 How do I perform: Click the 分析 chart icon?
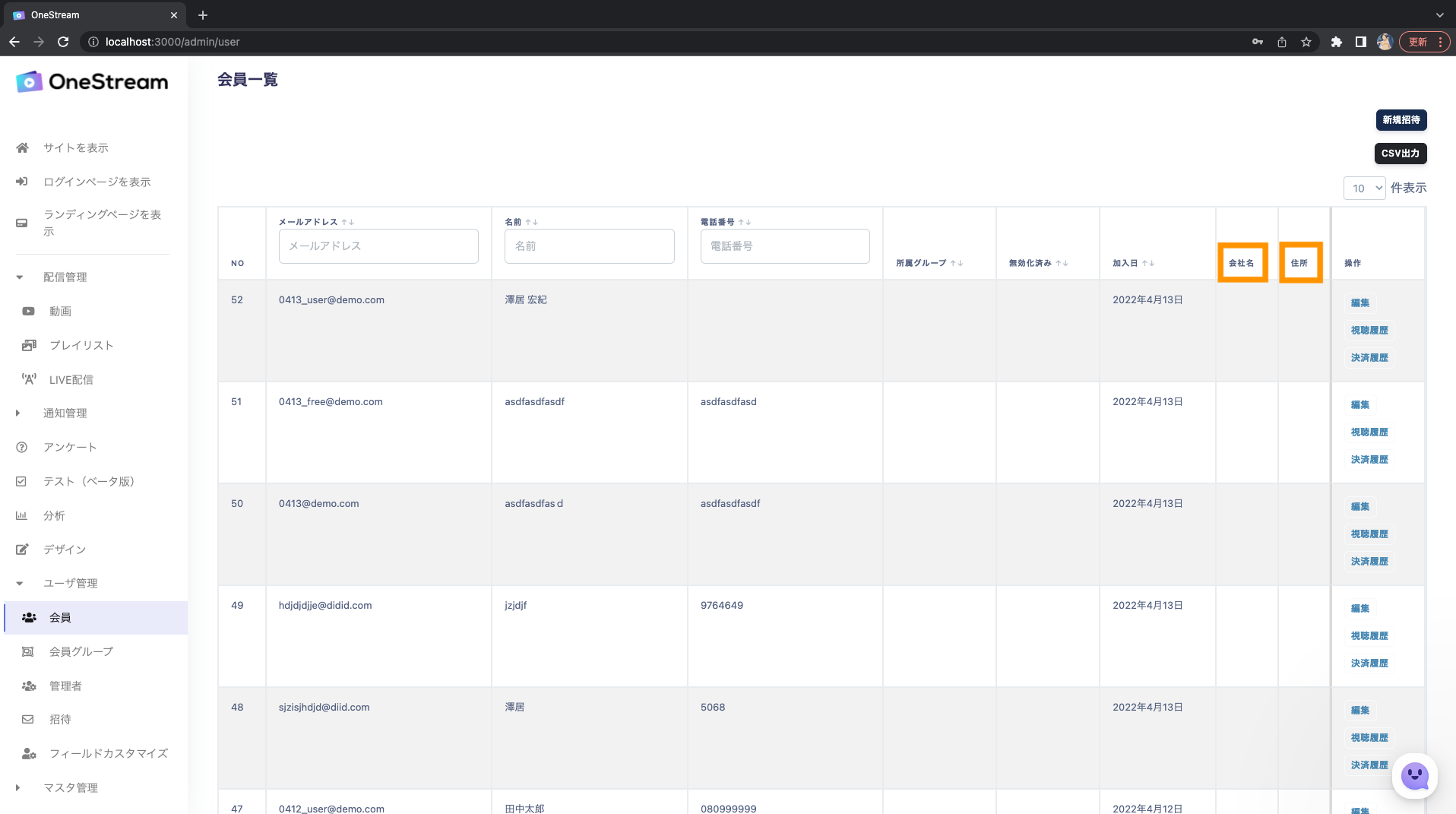pyautogui.click(x=21, y=515)
